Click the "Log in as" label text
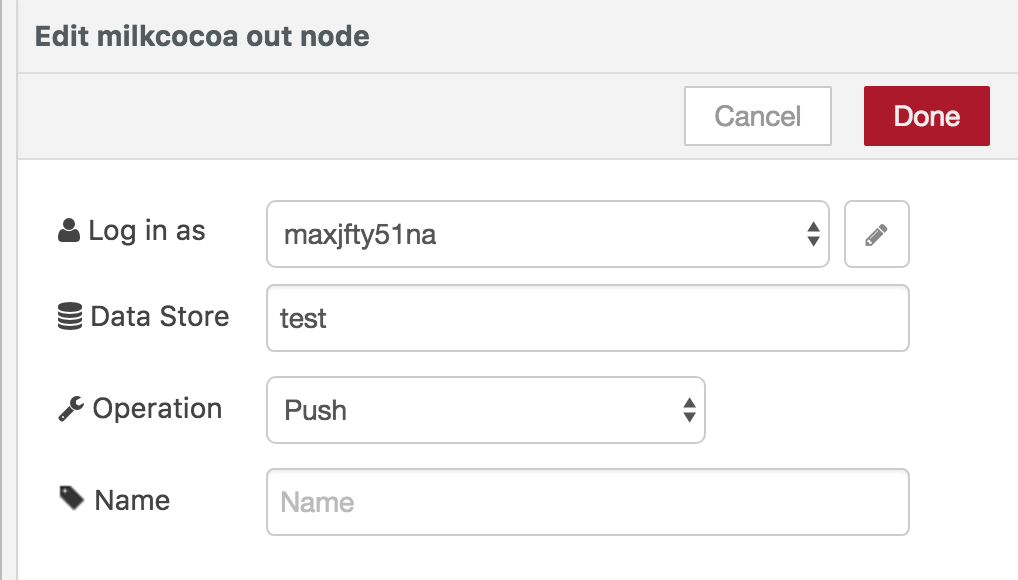This screenshot has width=1018, height=580. click(x=147, y=231)
